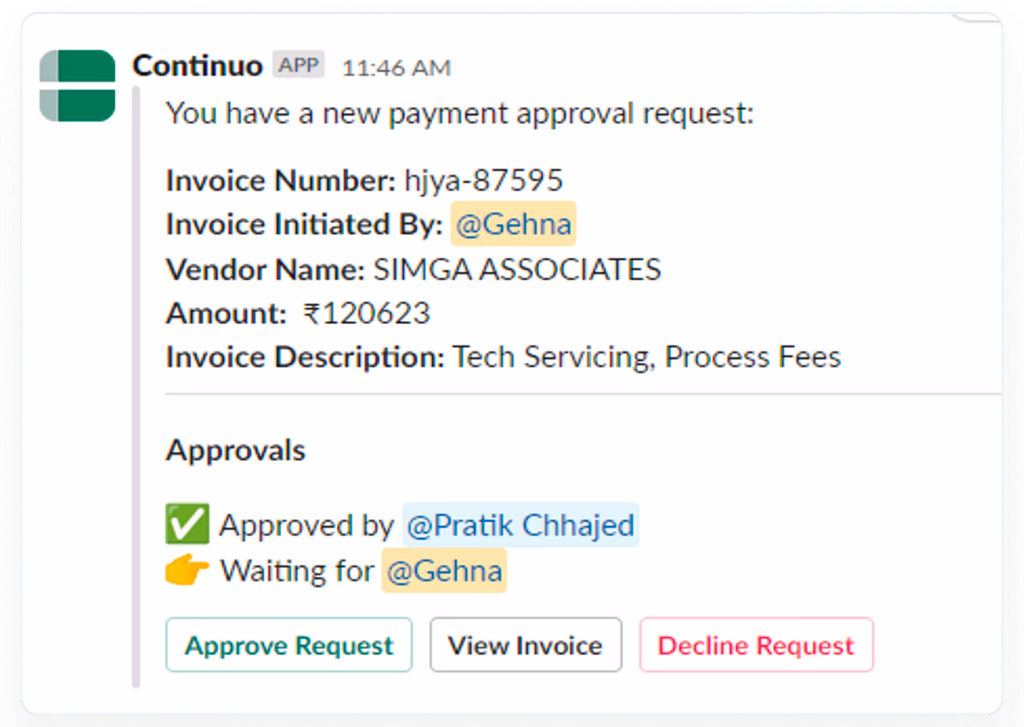Click the Tech Servicing, Process Fees description
1024x727 pixels.
[x=646, y=357]
